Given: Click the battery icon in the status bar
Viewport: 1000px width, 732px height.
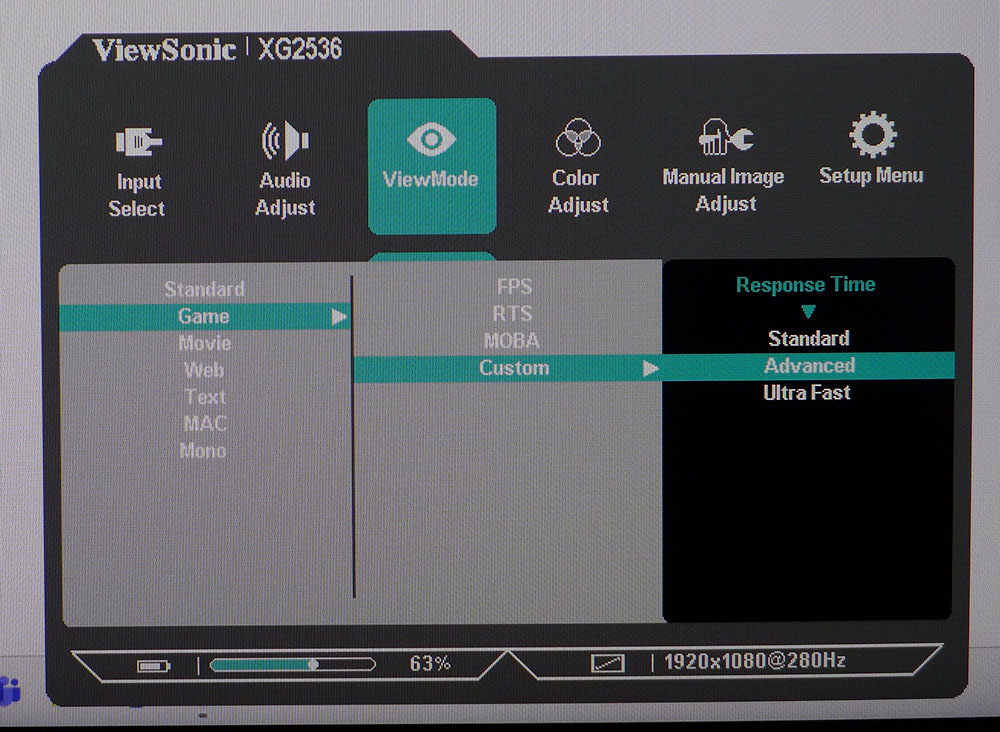Looking at the screenshot, I should (x=154, y=666).
